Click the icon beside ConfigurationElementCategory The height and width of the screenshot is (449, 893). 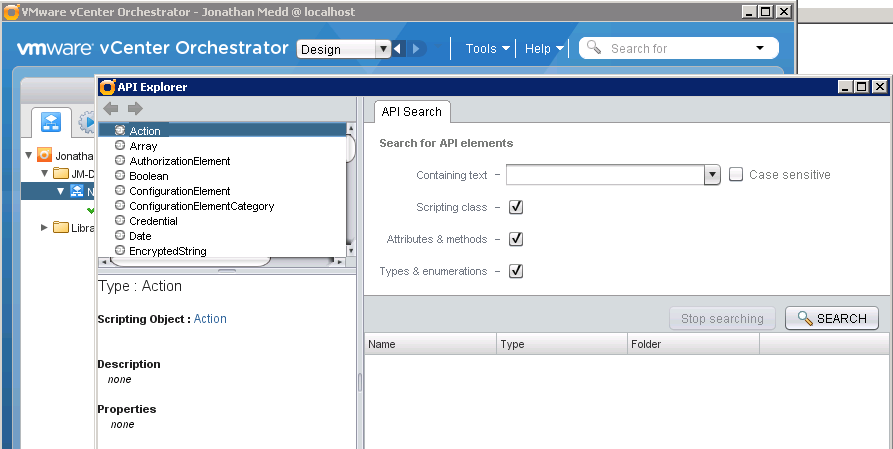pyautogui.click(x=120, y=205)
